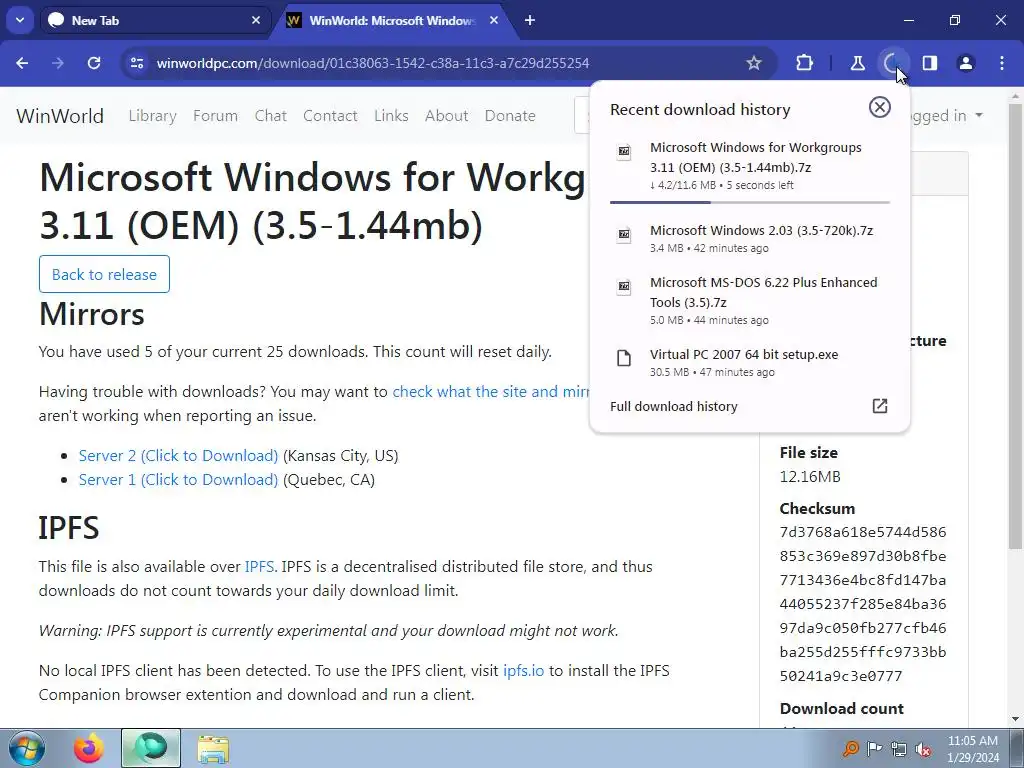
Task: Close the WinWorld tab
Action: 494,20
